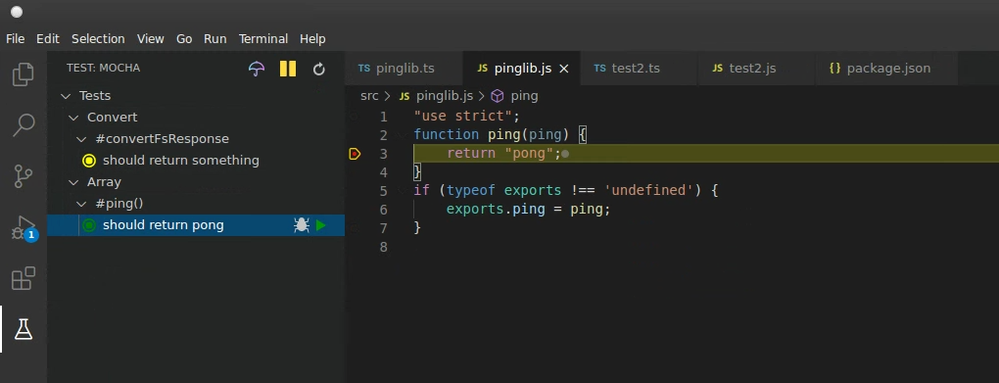This screenshot has width=999, height=383.
Task: Click 'exports.ping = ping;' on line 6
Action: [x=528, y=209]
